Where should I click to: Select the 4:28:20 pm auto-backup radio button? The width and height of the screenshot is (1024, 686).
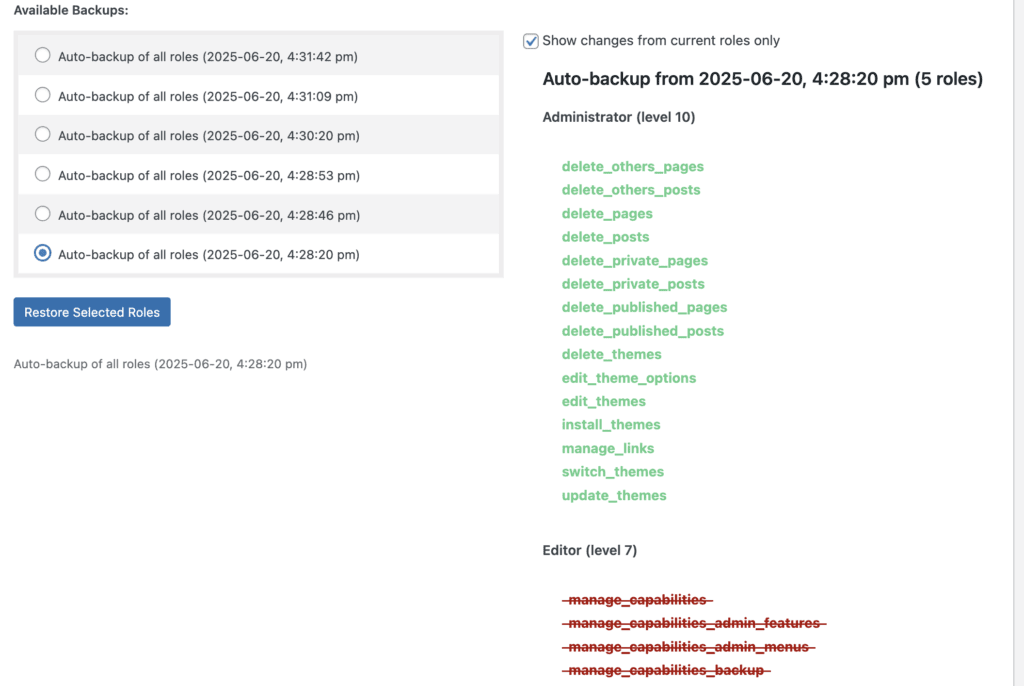(42, 253)
